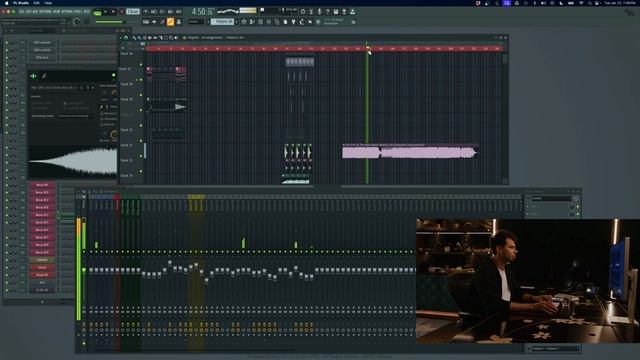Toggle the Playlist snap magnet icon
The height and width of the screenshot is (360, 640).
pos(126,38)
